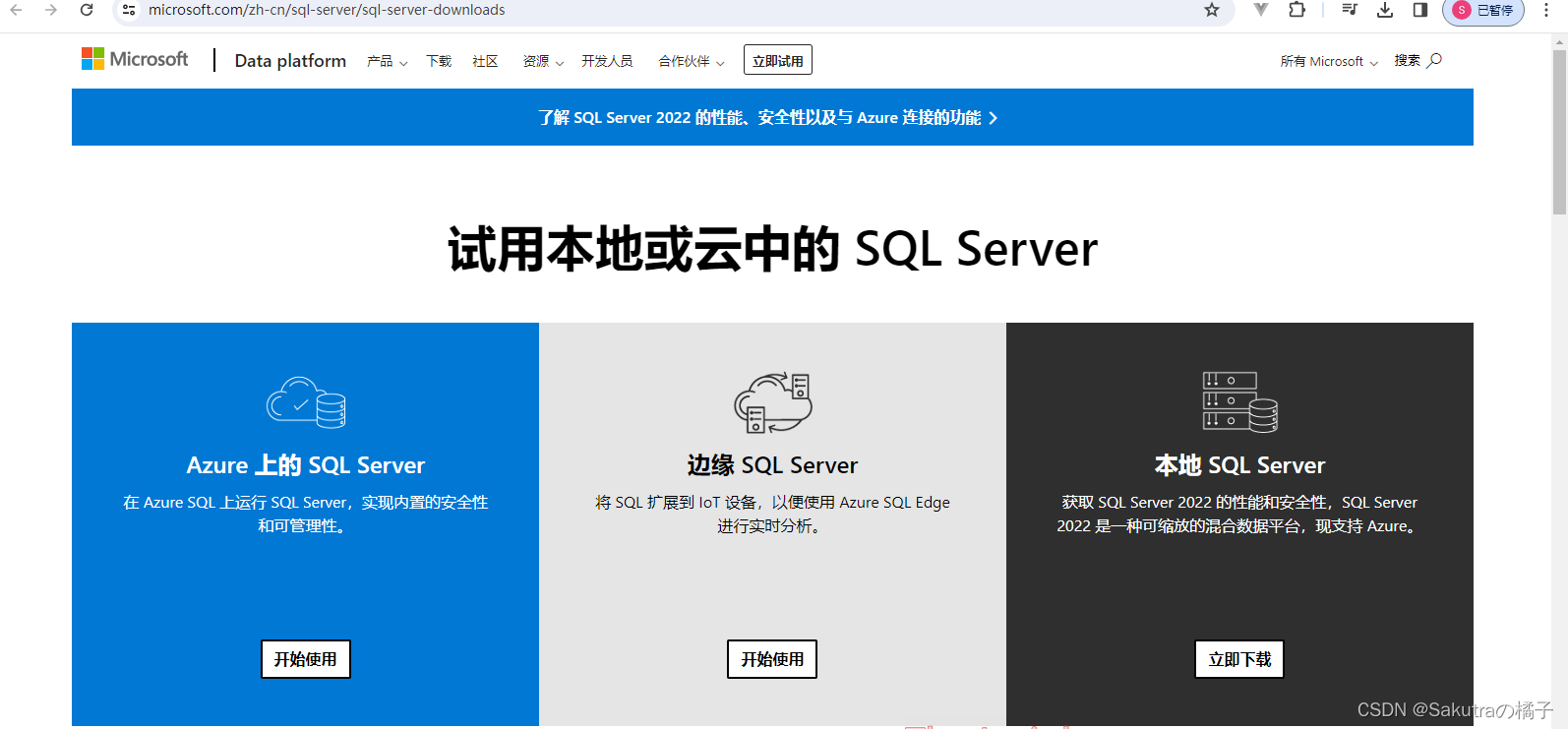1568x729 pixels.
Task: Open the 下载 nav item
Action: (439, 61)
